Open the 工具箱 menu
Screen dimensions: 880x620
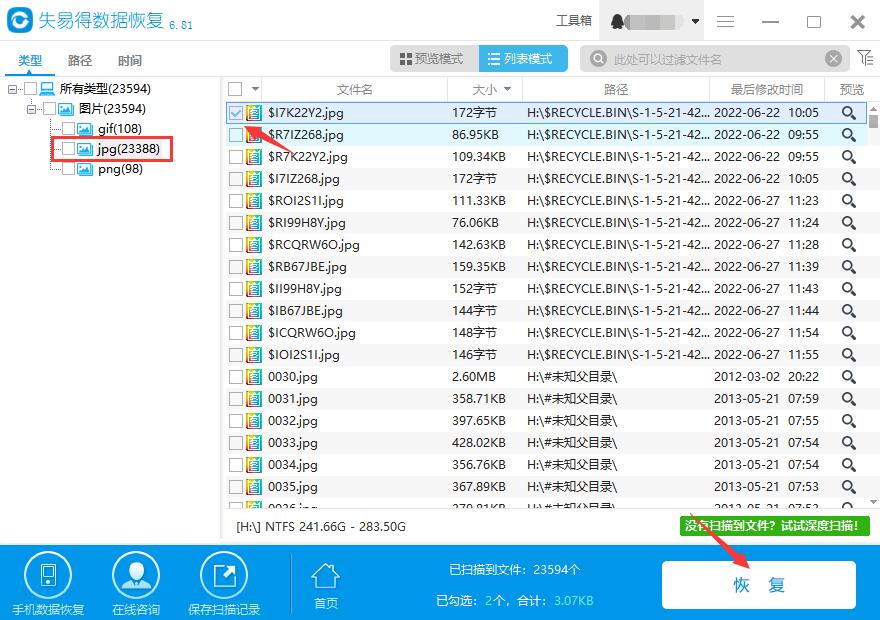(574, 21)
